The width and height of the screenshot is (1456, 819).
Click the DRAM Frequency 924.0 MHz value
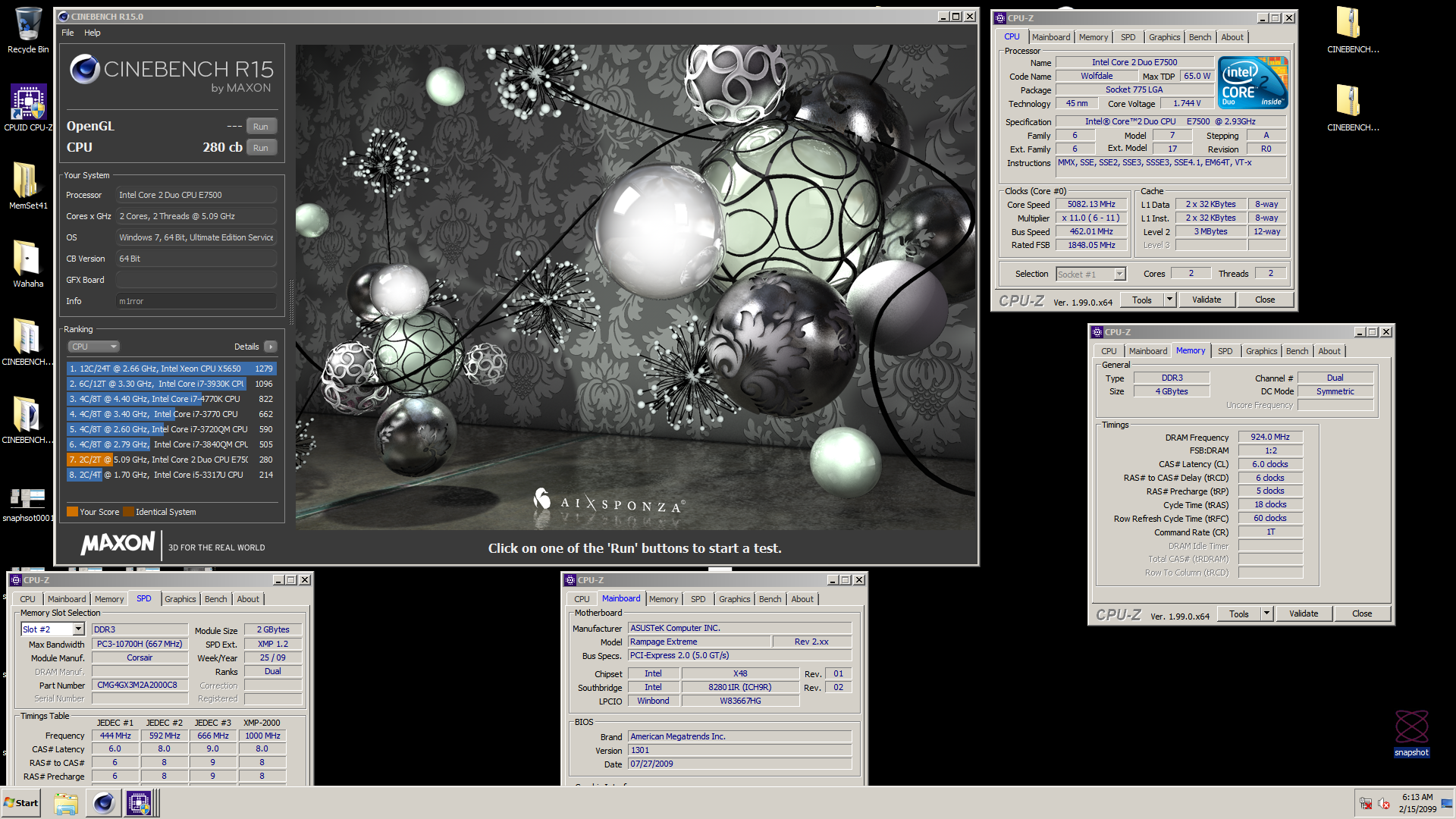pyautogui.click(x=1270, y=437)
